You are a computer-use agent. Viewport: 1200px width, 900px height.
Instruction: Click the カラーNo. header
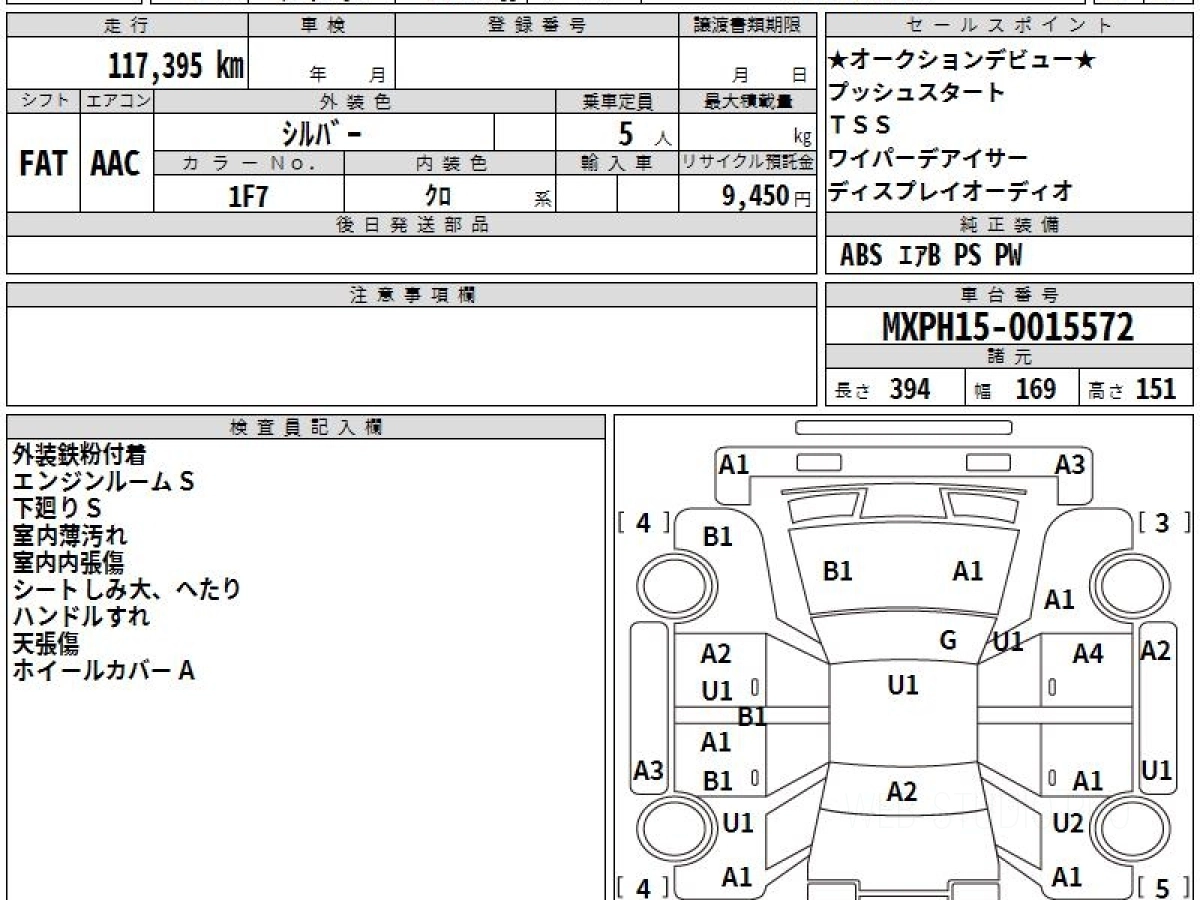coord(249,163)
